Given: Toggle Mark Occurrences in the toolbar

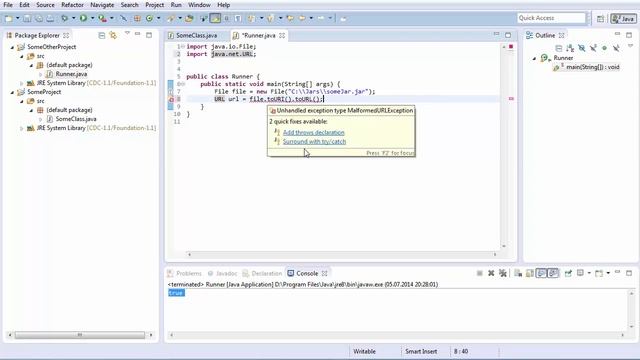Looking at the screenshot, I should point(216,18).
